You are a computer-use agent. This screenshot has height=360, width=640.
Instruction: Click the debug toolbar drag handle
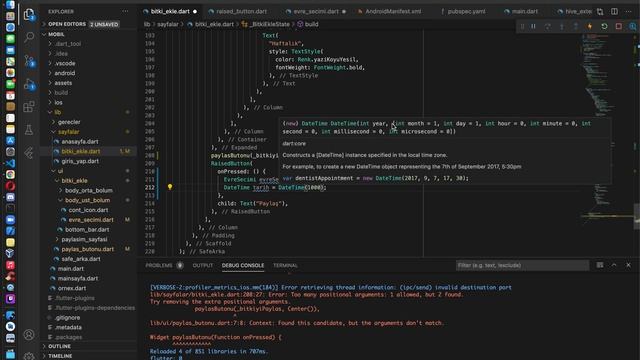[x=522, y=26]
